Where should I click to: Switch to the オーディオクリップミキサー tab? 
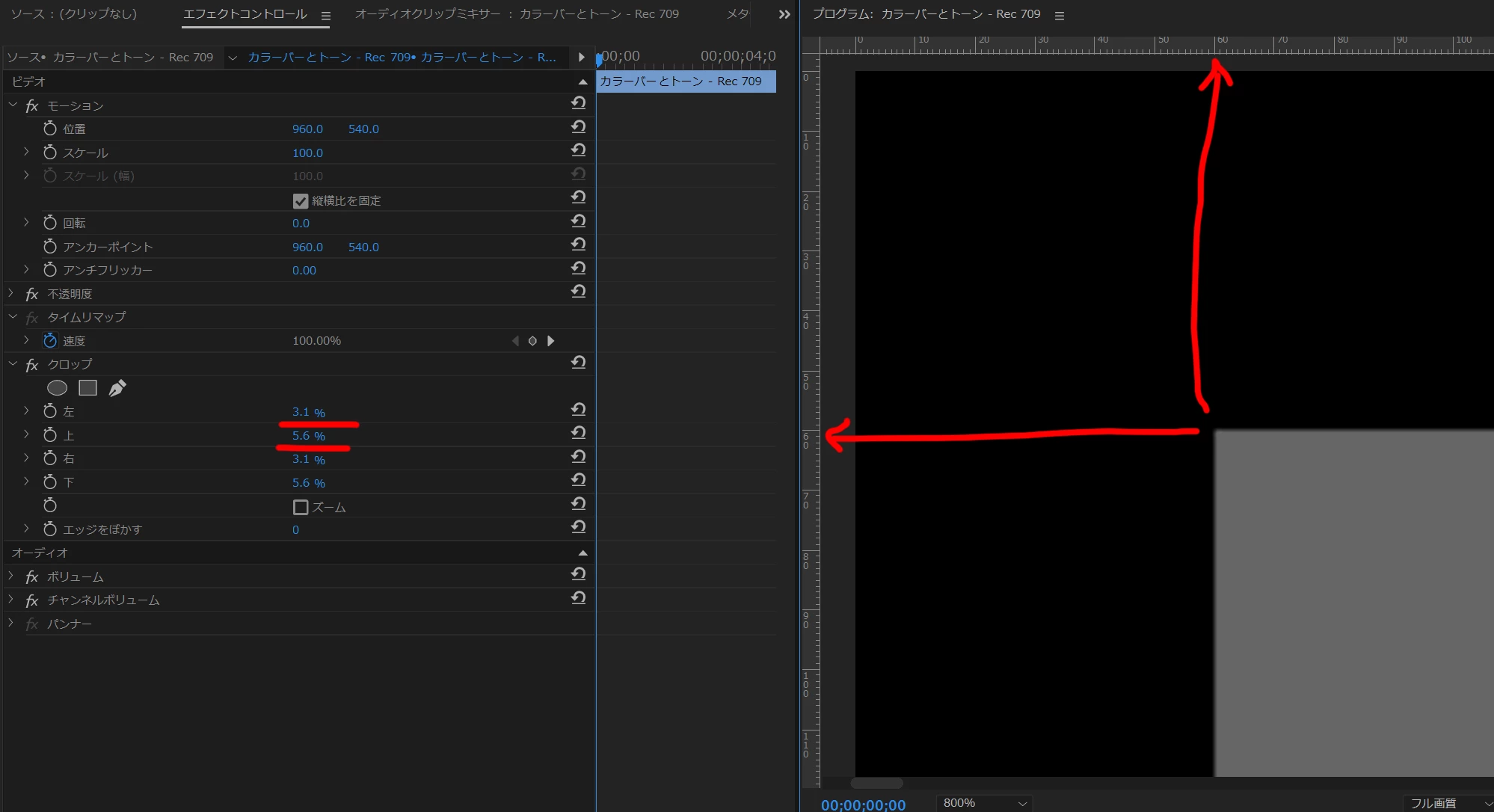[x=517, y=14]
